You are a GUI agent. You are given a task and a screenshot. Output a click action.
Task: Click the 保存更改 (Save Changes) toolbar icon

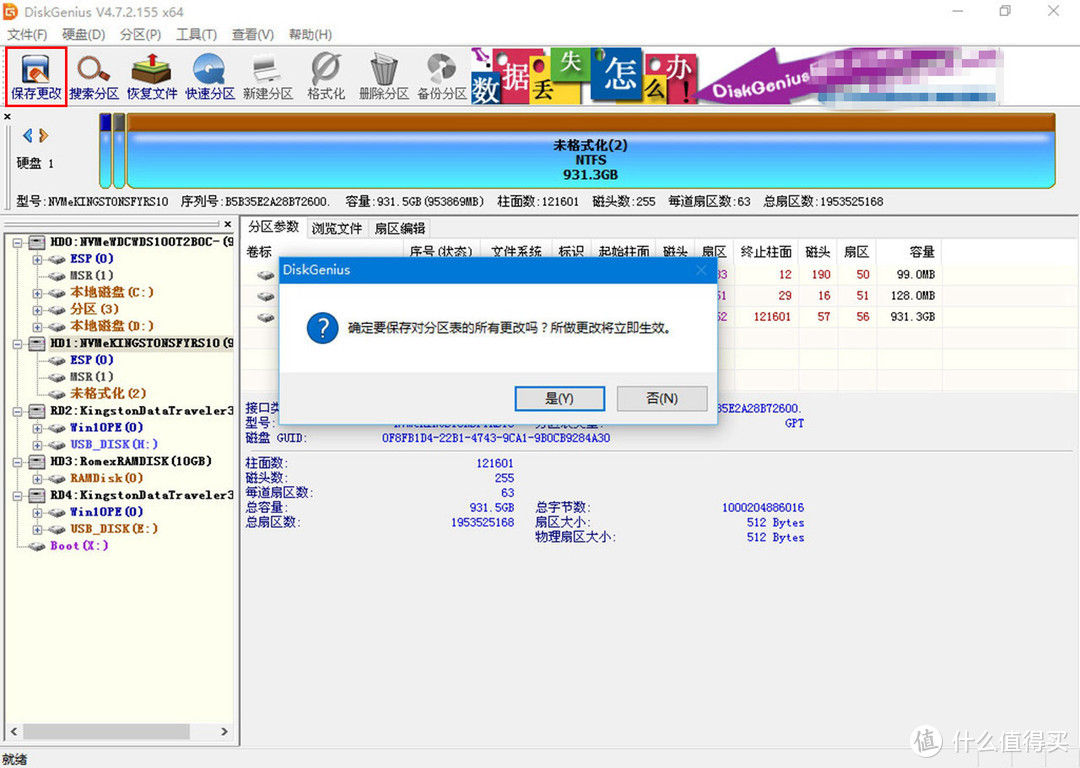pos(36,76)
